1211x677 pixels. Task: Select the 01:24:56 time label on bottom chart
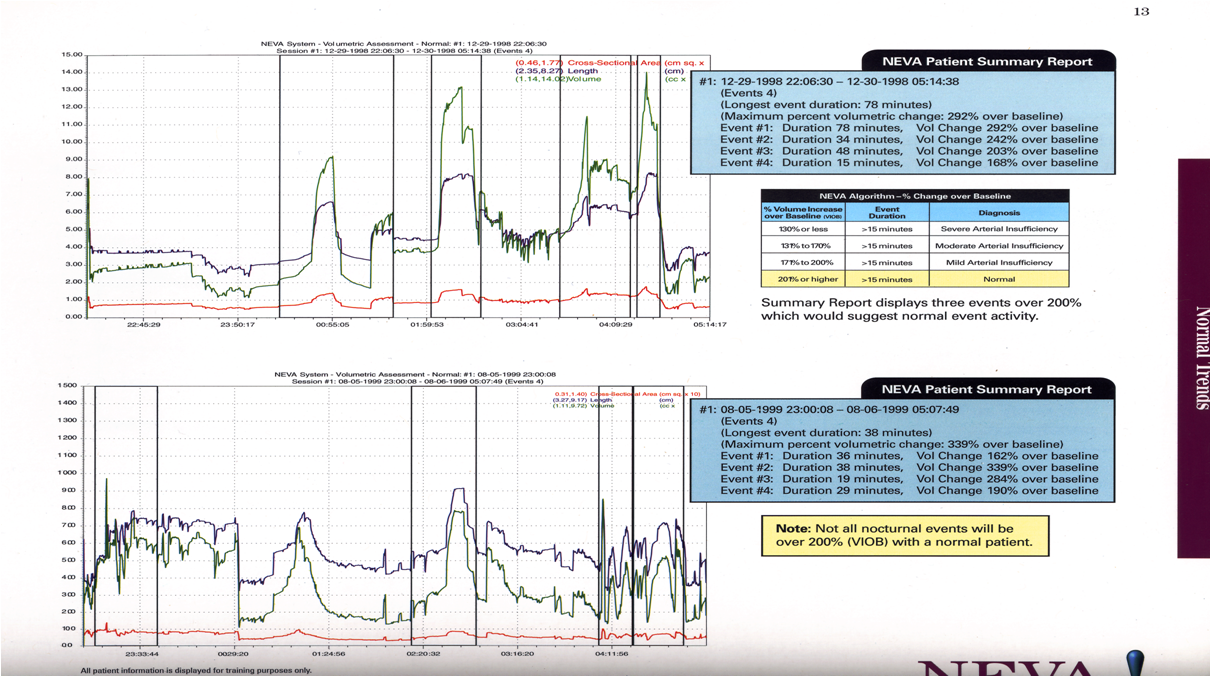(328, 653)
